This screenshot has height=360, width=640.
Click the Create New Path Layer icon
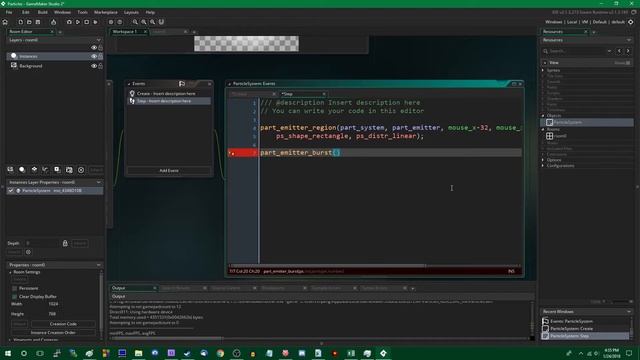click(x=45, y=170)
